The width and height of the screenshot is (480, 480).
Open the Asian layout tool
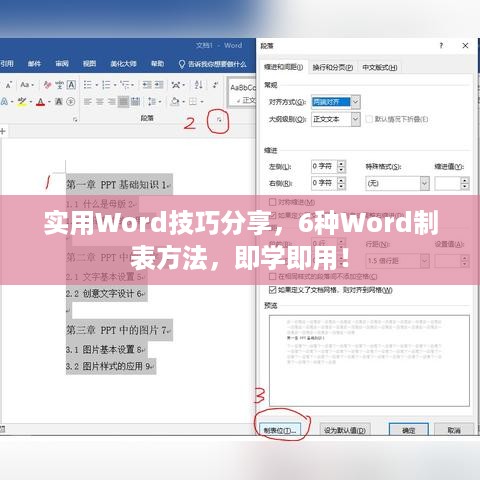[176, 85]
